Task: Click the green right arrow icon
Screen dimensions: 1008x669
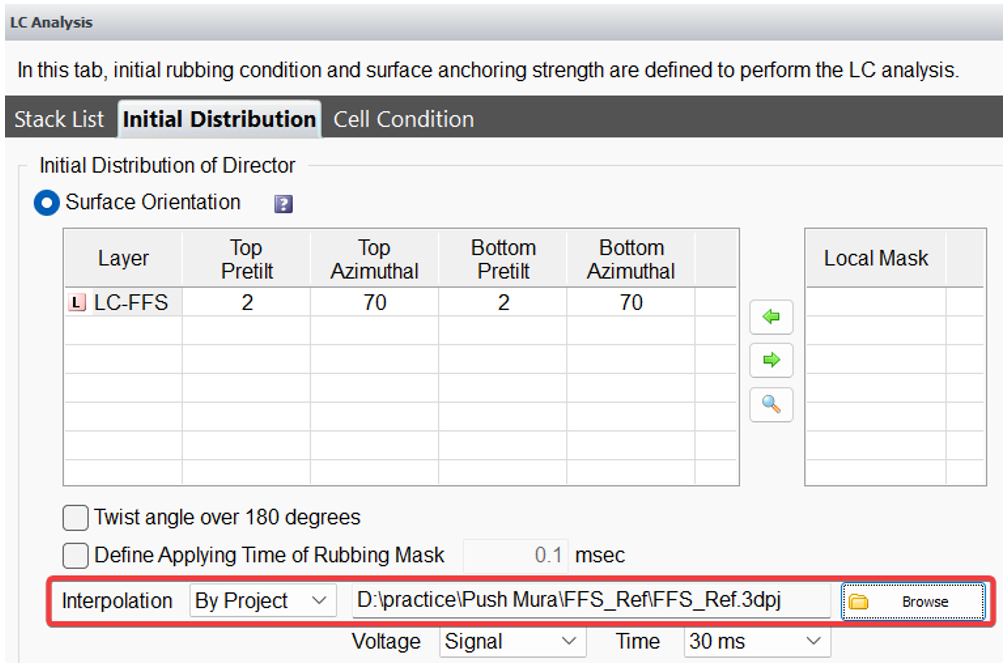Action: pos(771,360)
